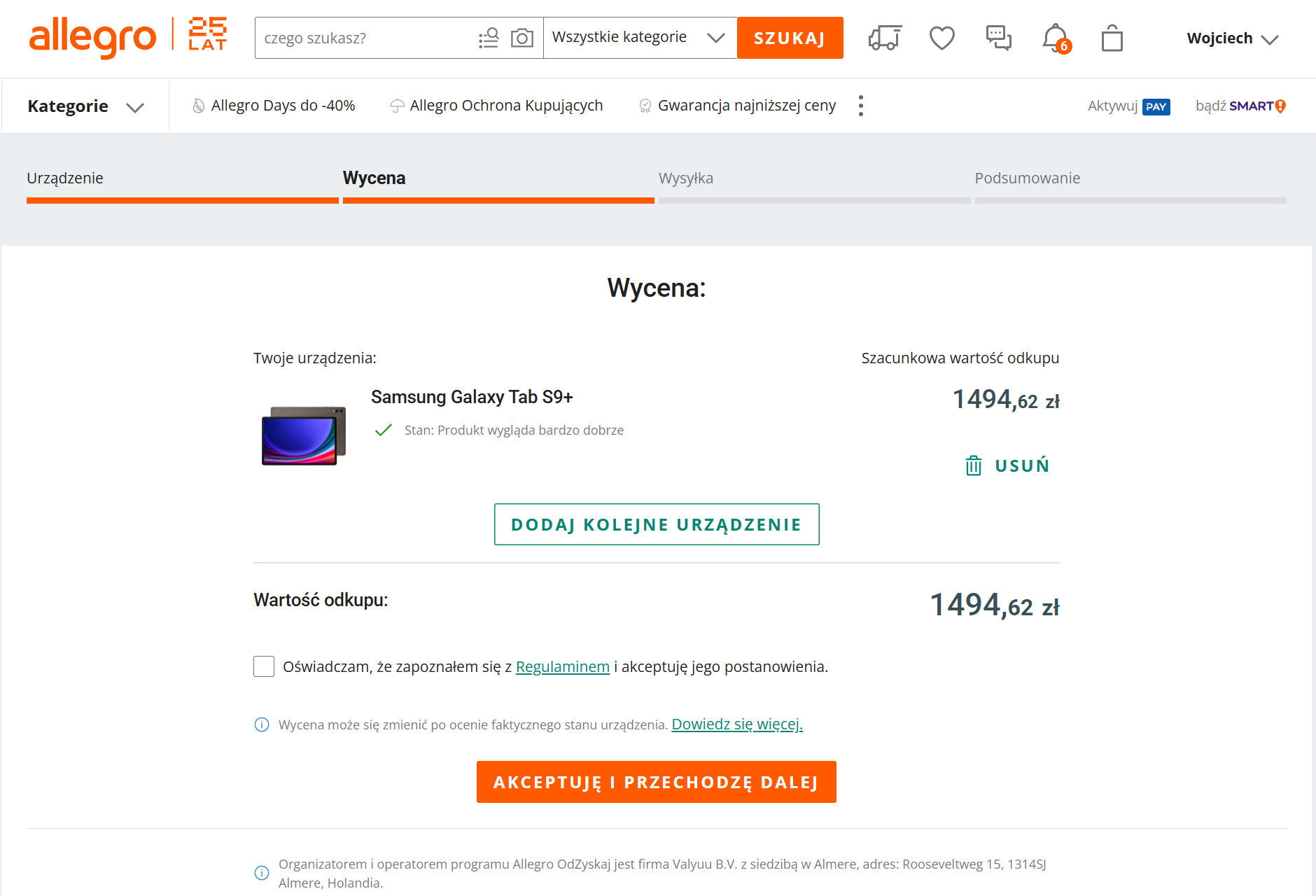Image resolution: width=1316 pixels, height=896 pixels.
Task: Open the shopping bag cart
Action: 1112,38
